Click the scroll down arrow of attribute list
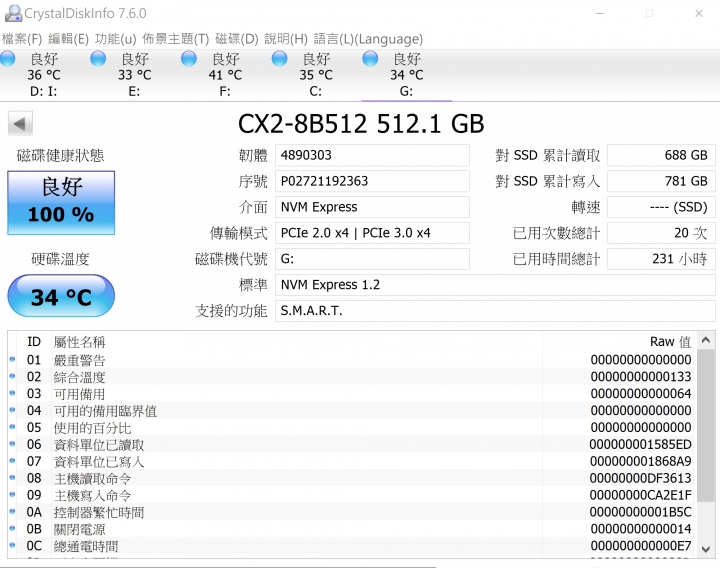This screenshot has width=720, height=568. click(706, 549)
